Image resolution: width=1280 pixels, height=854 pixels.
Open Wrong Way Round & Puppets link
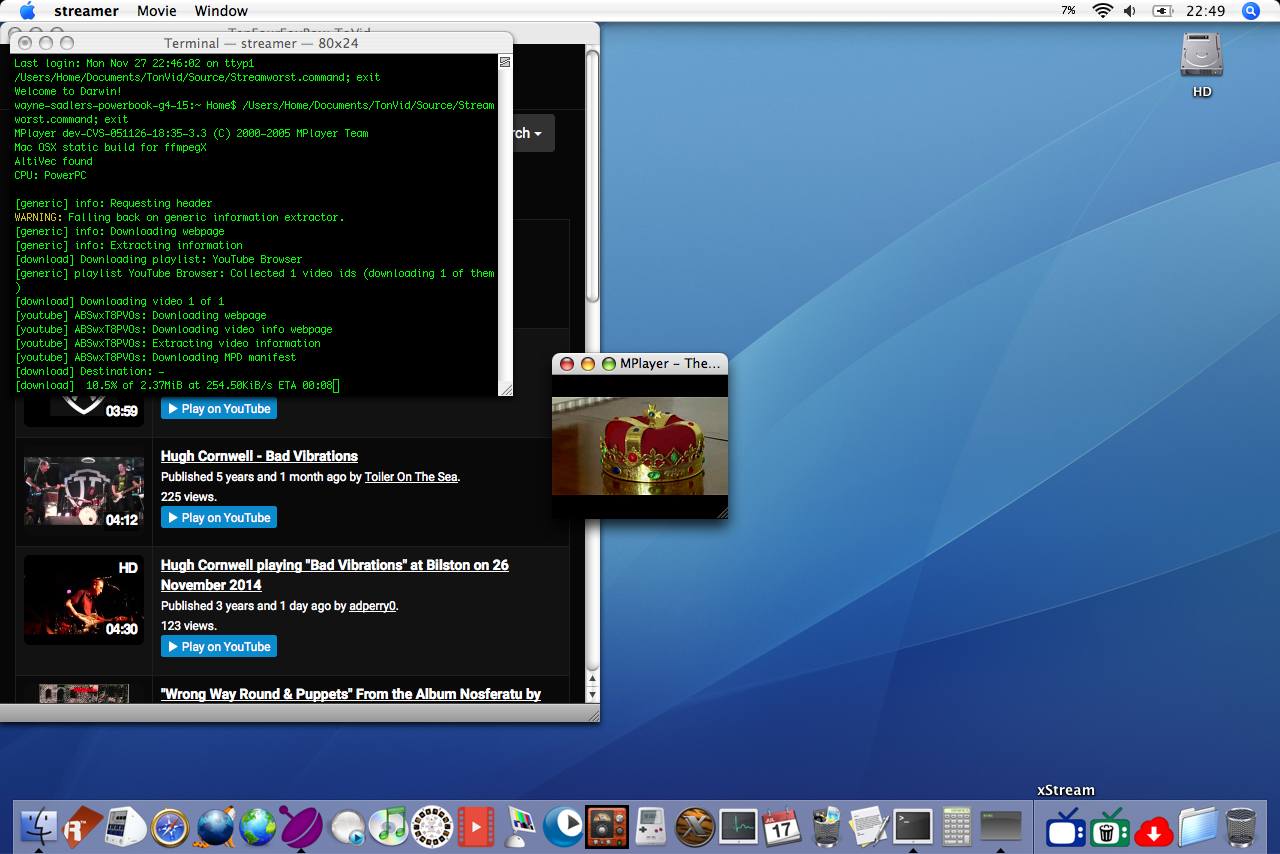click(x=351, y=694)
